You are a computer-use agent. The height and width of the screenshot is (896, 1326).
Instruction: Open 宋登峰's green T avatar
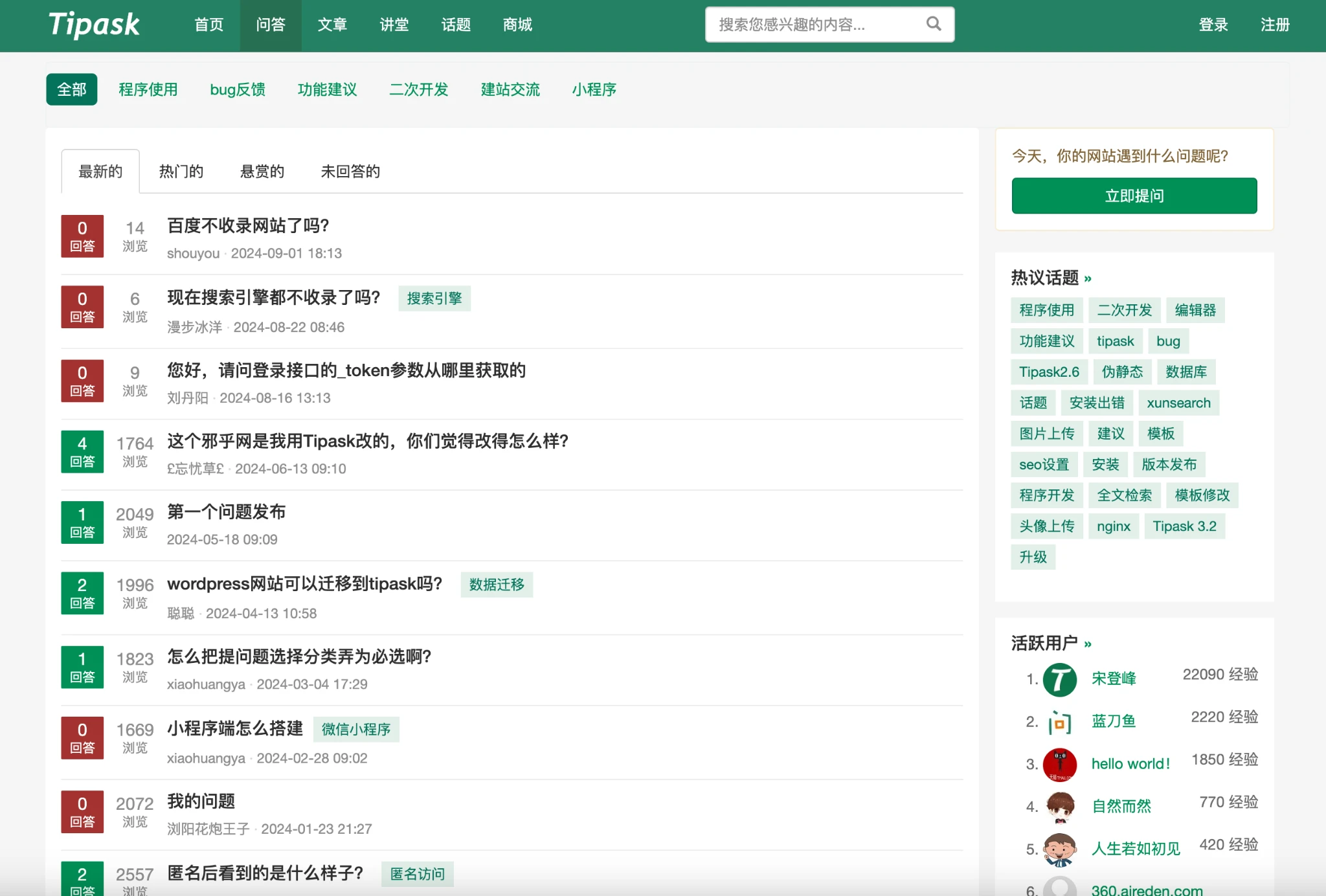pyautogui.click(x=1060, y=679)
